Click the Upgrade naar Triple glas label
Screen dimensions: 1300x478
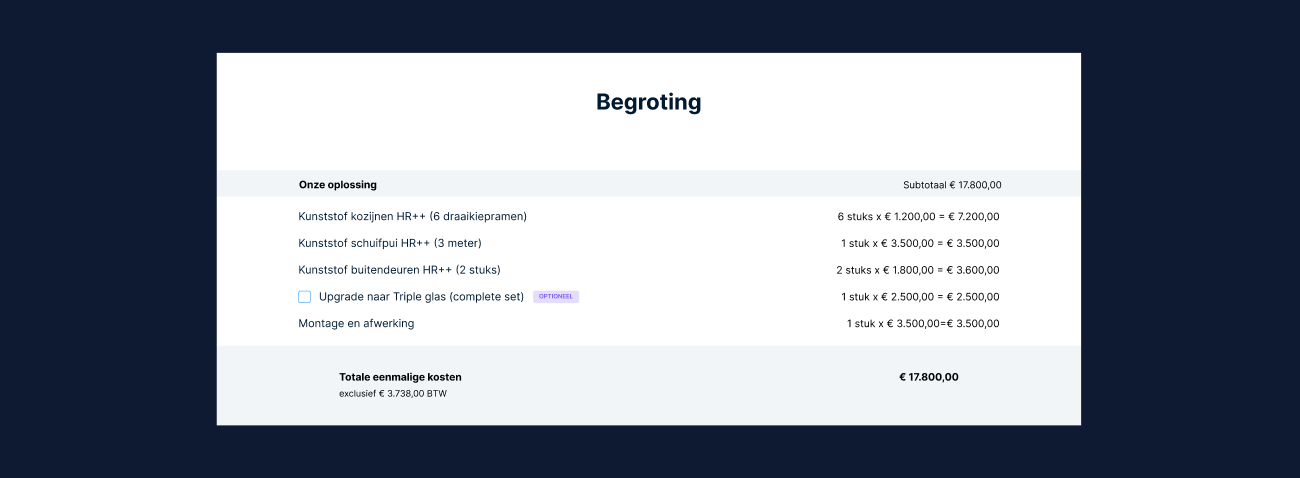(421, 297)
